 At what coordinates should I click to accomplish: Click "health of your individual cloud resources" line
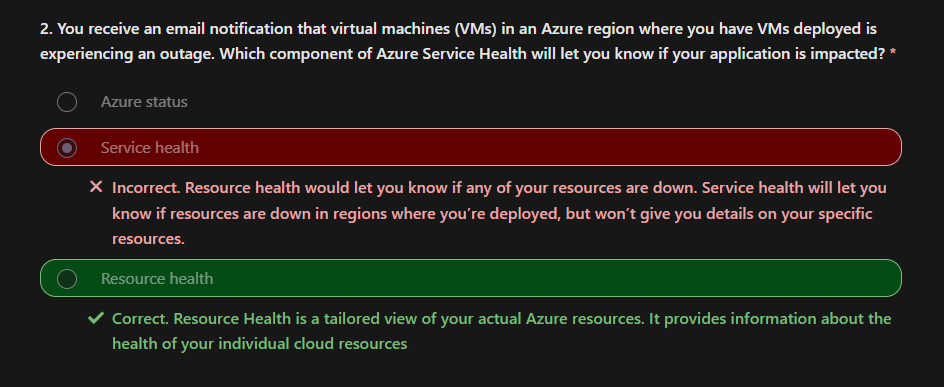click(259, 344)
